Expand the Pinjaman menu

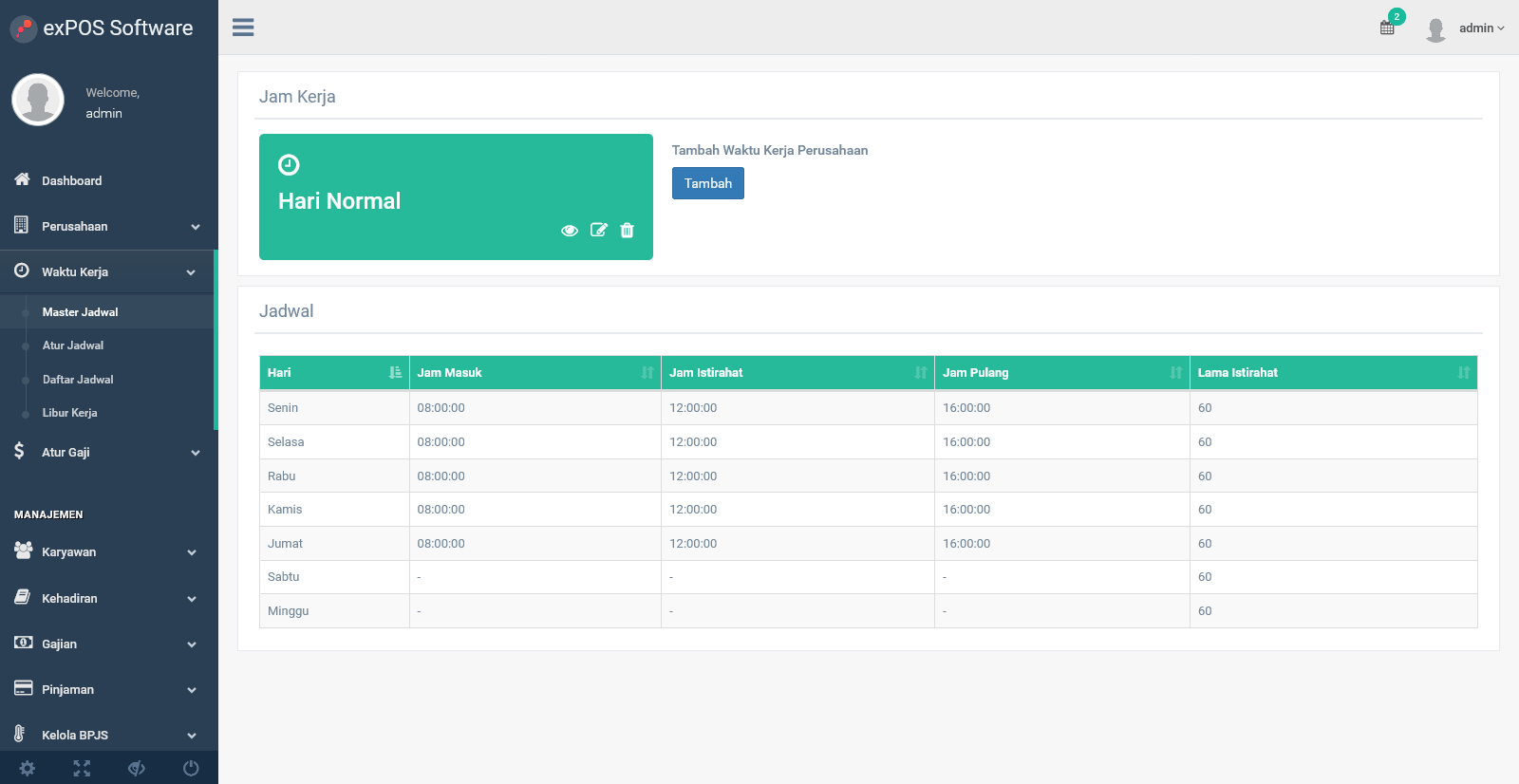click(x=109, y=690)
